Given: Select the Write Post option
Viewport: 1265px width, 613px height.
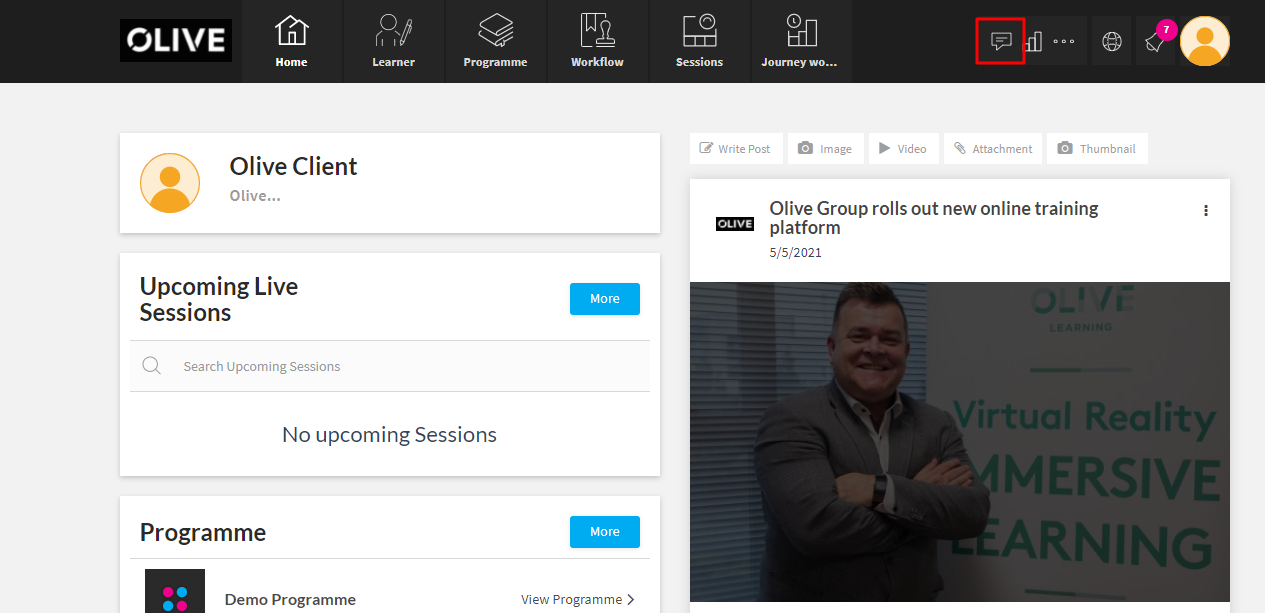Looking at the screenshot, I should 736,148.
